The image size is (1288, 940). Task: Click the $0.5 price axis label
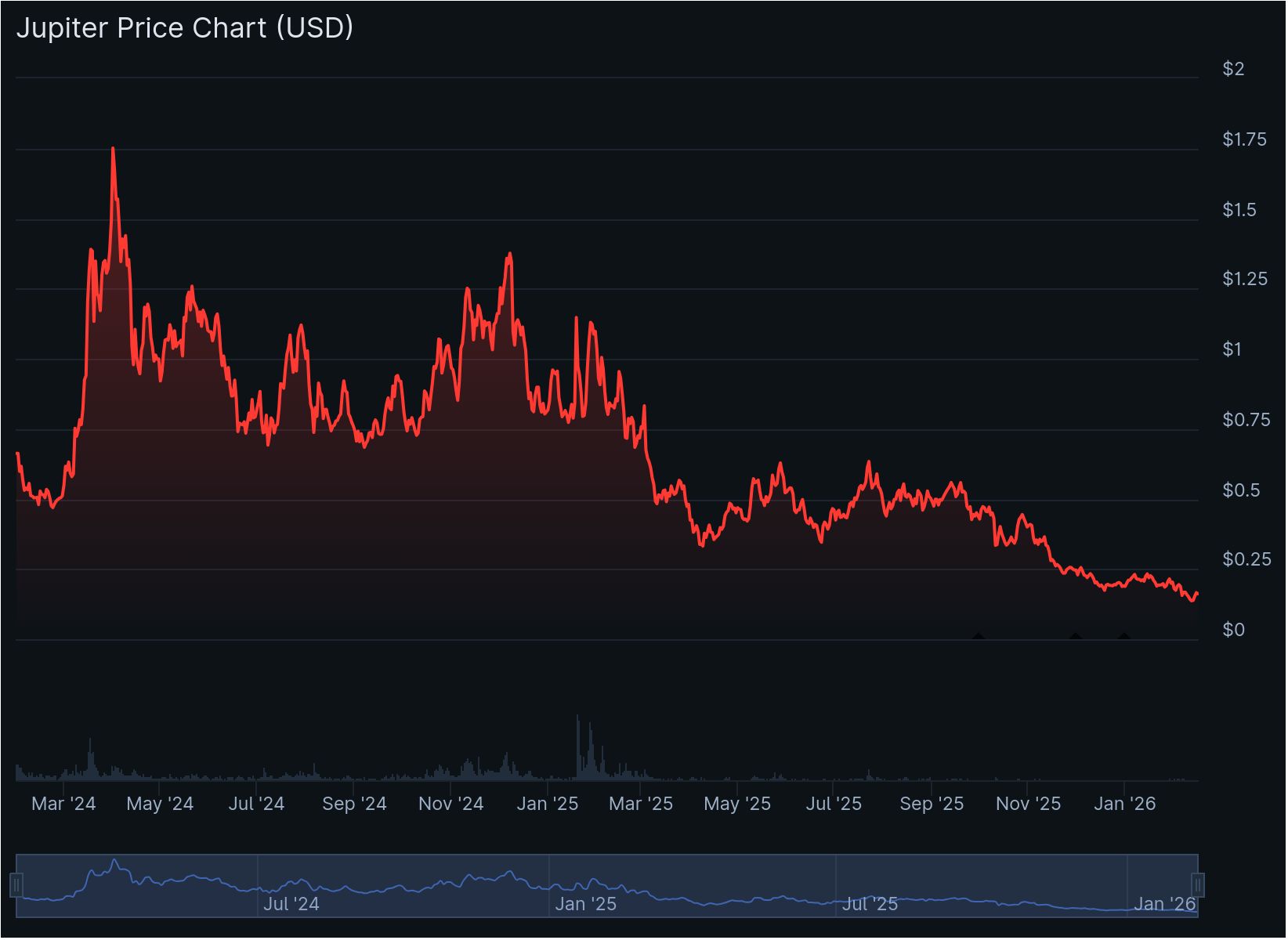1241,490
